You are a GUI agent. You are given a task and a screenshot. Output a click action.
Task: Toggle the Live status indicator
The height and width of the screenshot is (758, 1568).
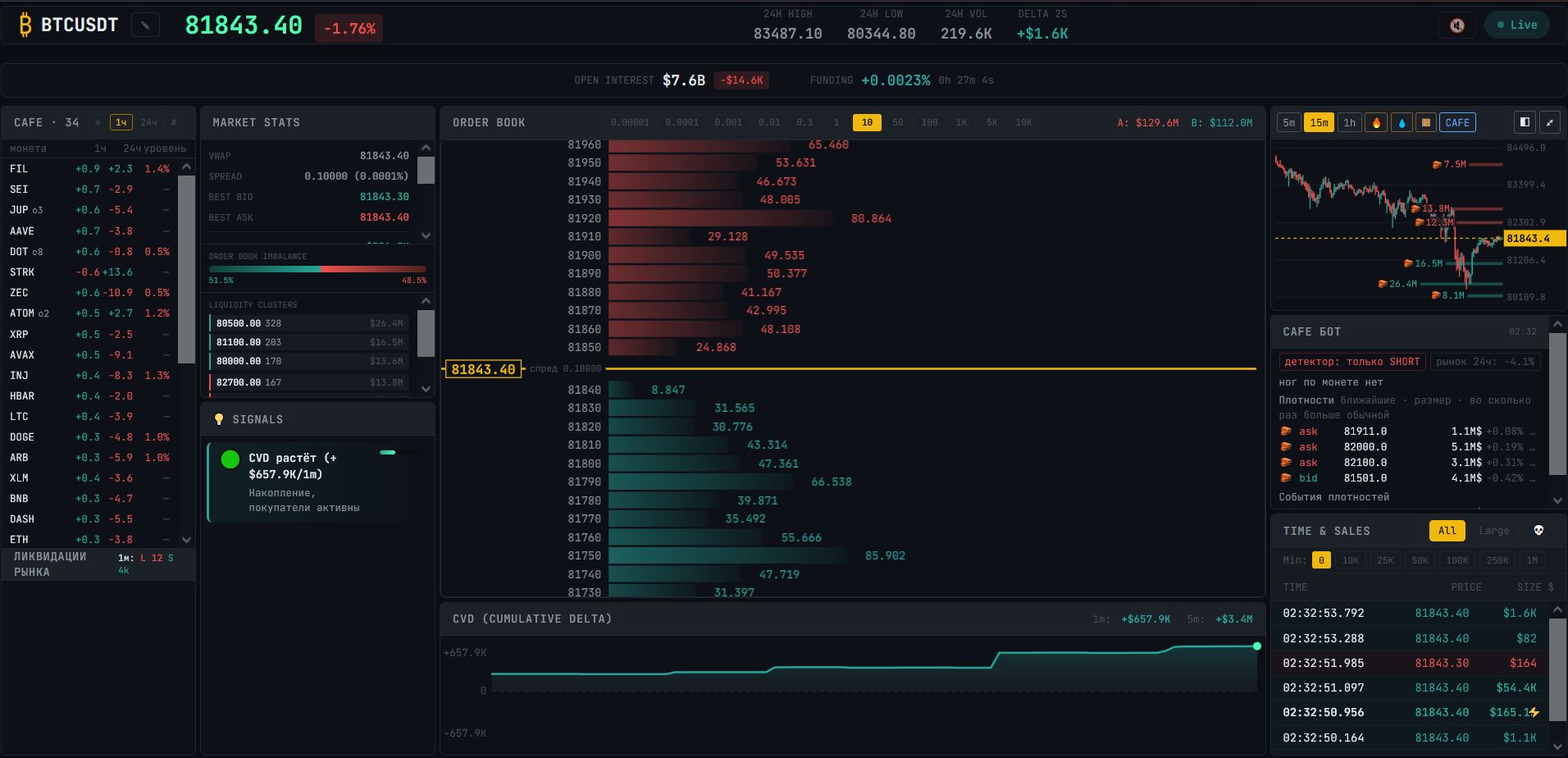point(1517,25)
